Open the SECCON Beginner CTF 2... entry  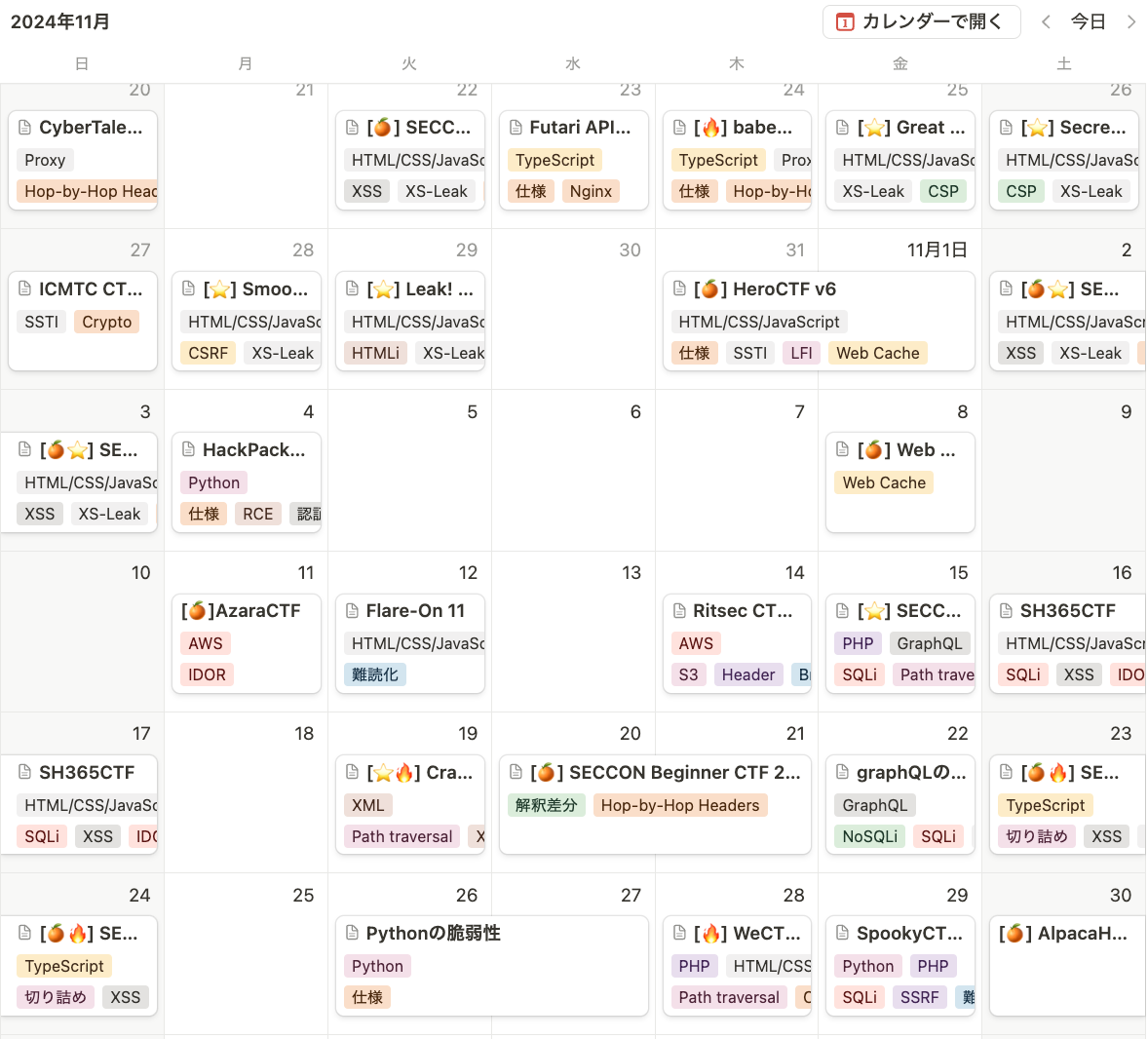[655, 804]
